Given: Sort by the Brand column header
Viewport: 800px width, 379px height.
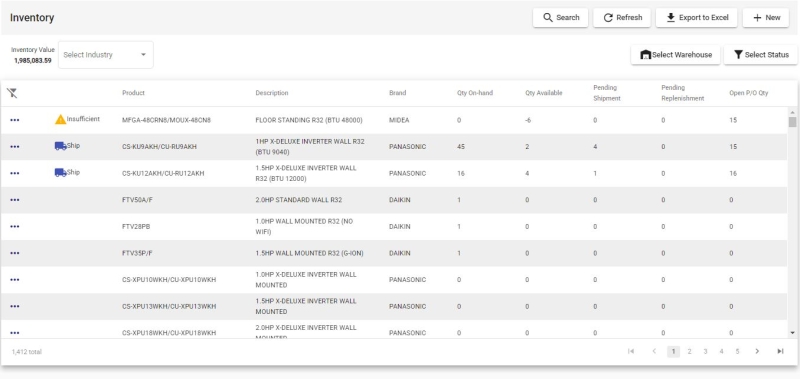Looking at the screenshot, I should tap(397, 93).
